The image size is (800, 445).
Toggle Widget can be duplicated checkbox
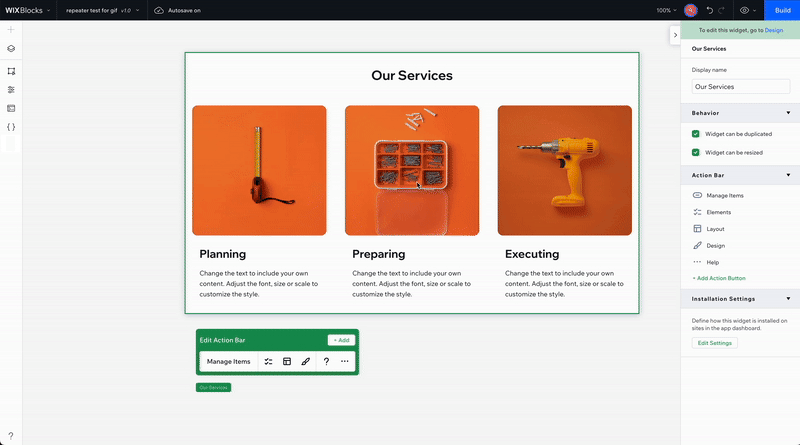(695, 134)
